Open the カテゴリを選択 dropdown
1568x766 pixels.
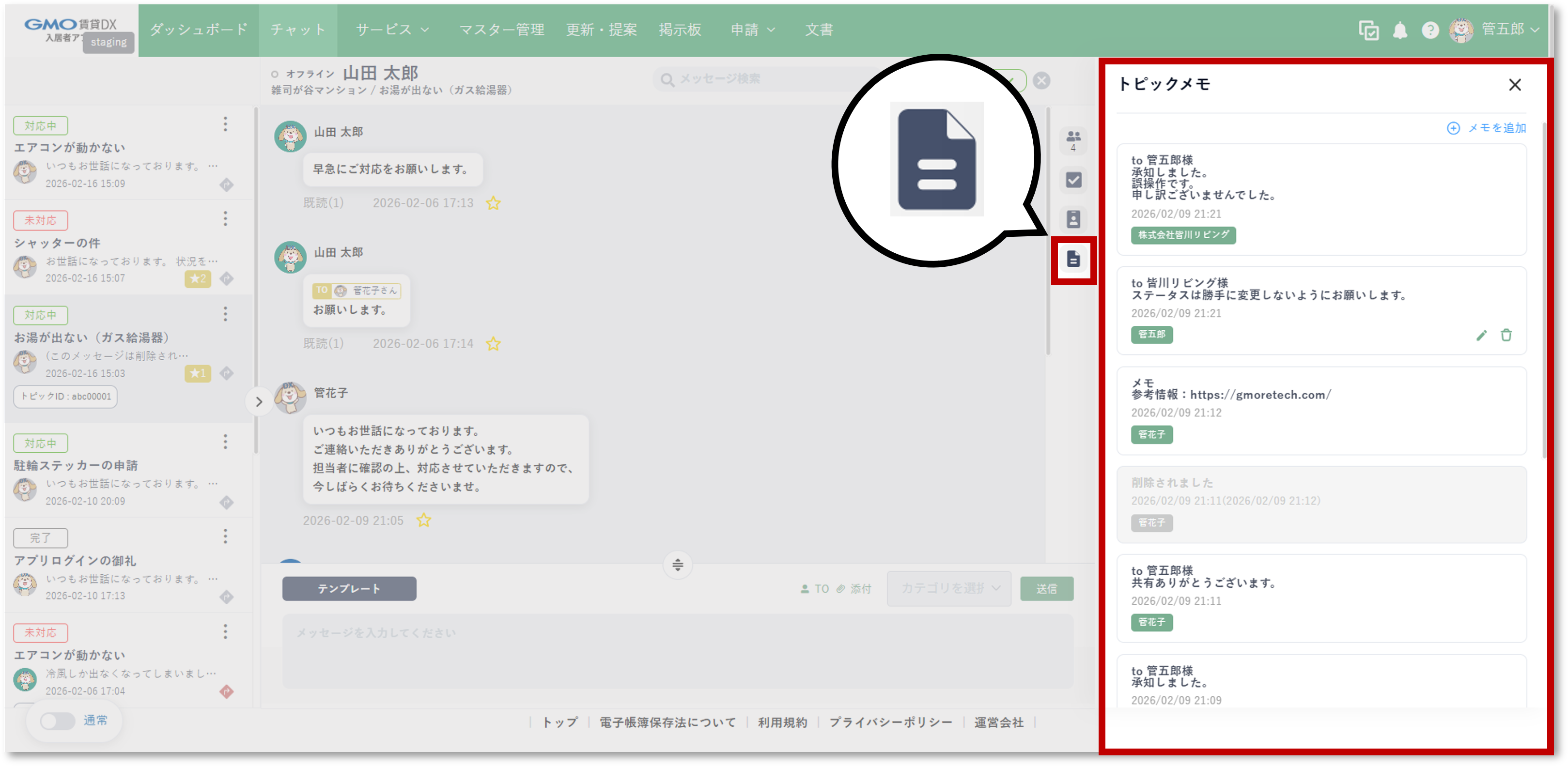(x=948, y=588)
